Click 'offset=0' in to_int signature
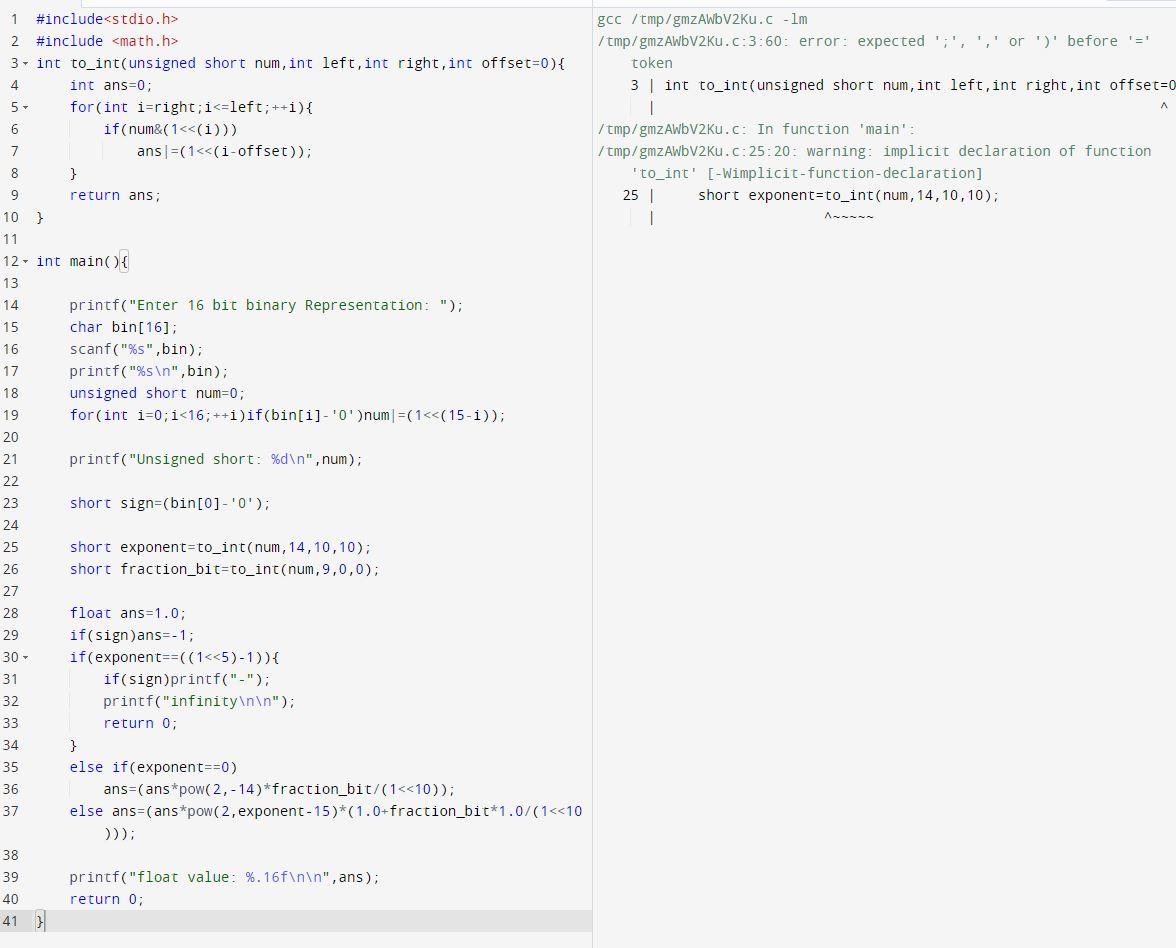1176x948 pixels. click(515, 64)
